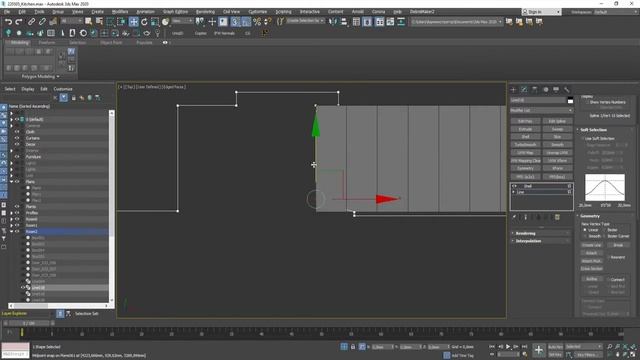Open the Hierarchy panel tab

(535, 89)
